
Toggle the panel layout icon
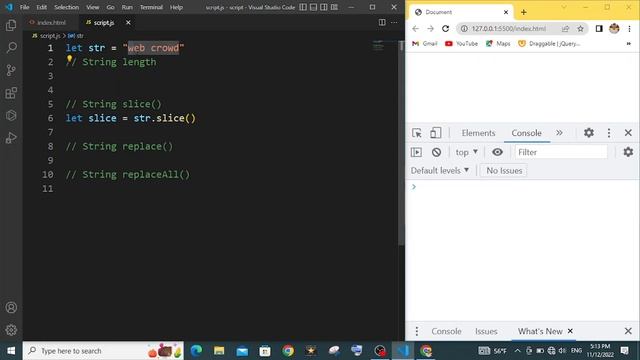(x=313, y=7)
